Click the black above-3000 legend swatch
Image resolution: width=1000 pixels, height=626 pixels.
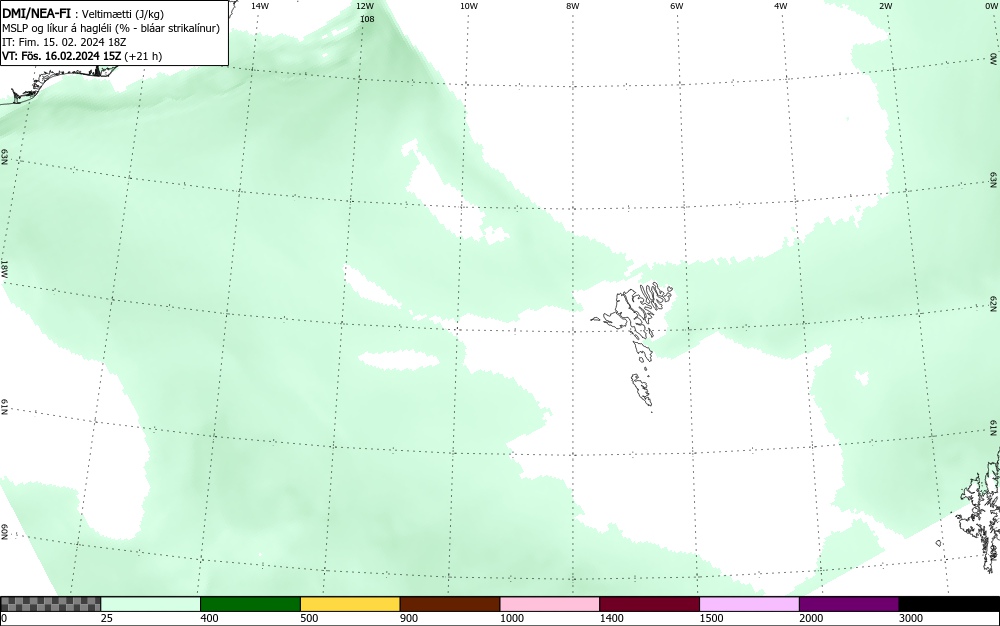(949, 604)
